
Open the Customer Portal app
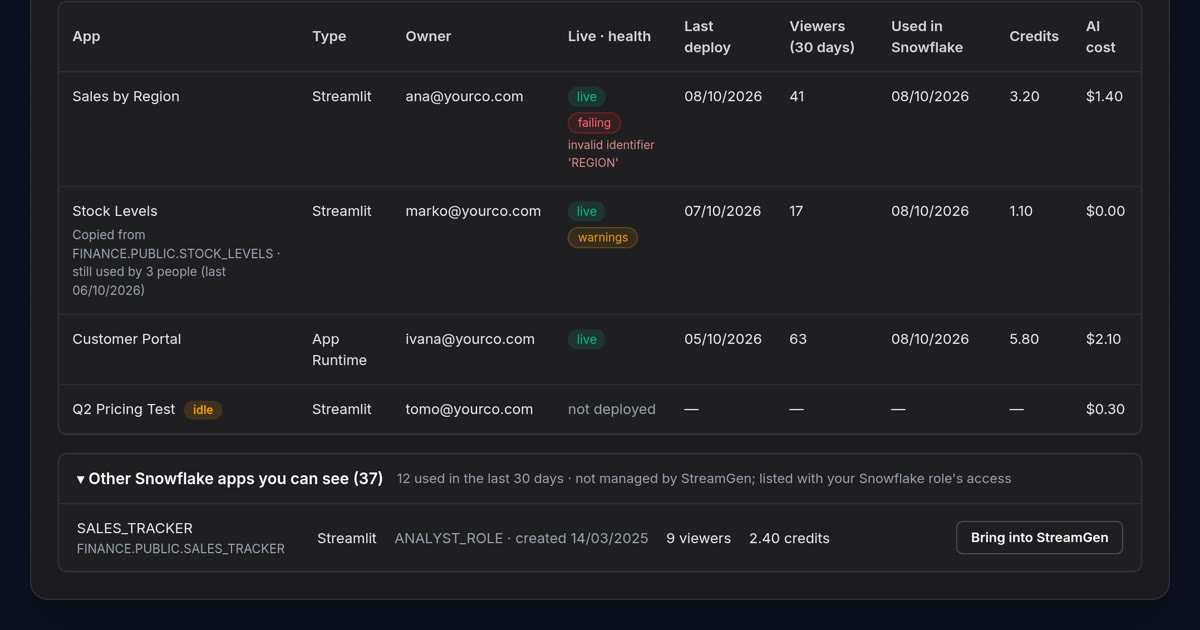click(x=127, y=340)
